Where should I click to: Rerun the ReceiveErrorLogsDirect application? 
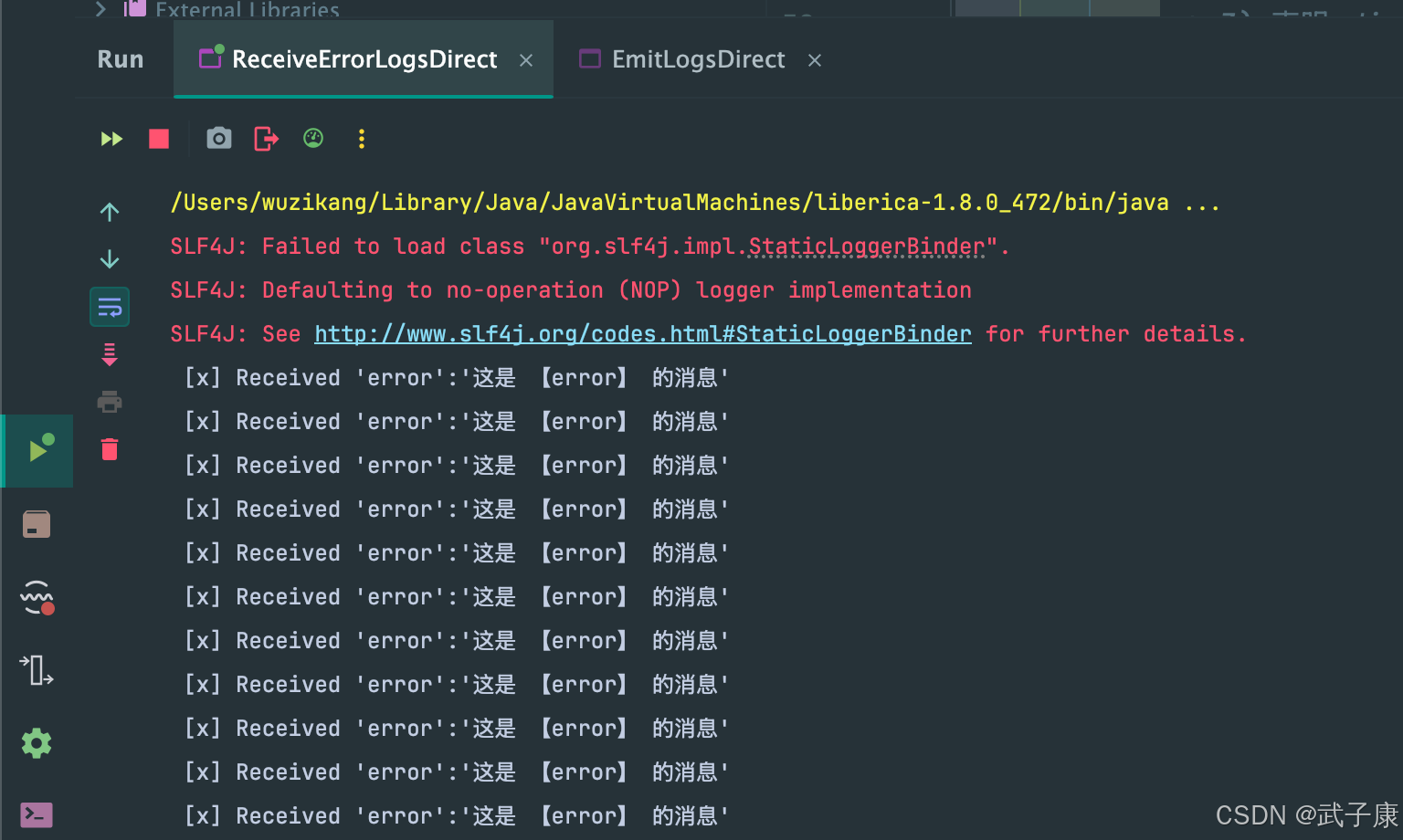pos(111,139)
